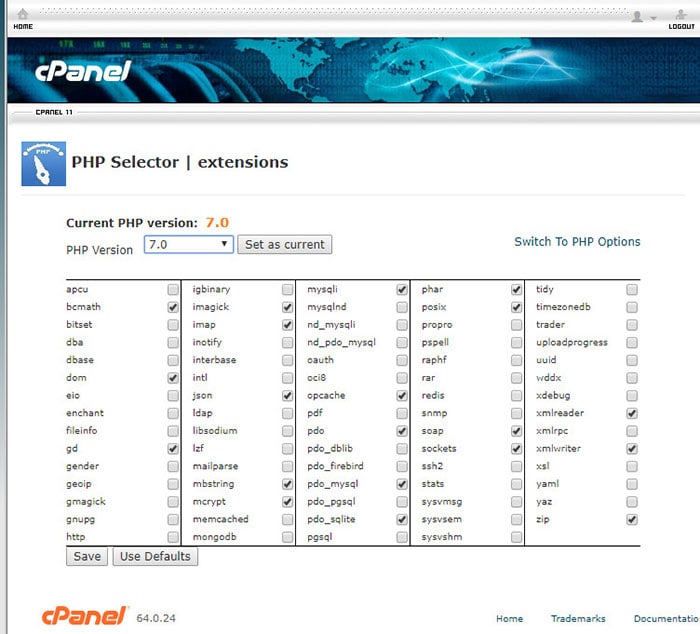Enable the uploadprogress checkbox
Screen dimensions: 700x634
pos(632,342)
